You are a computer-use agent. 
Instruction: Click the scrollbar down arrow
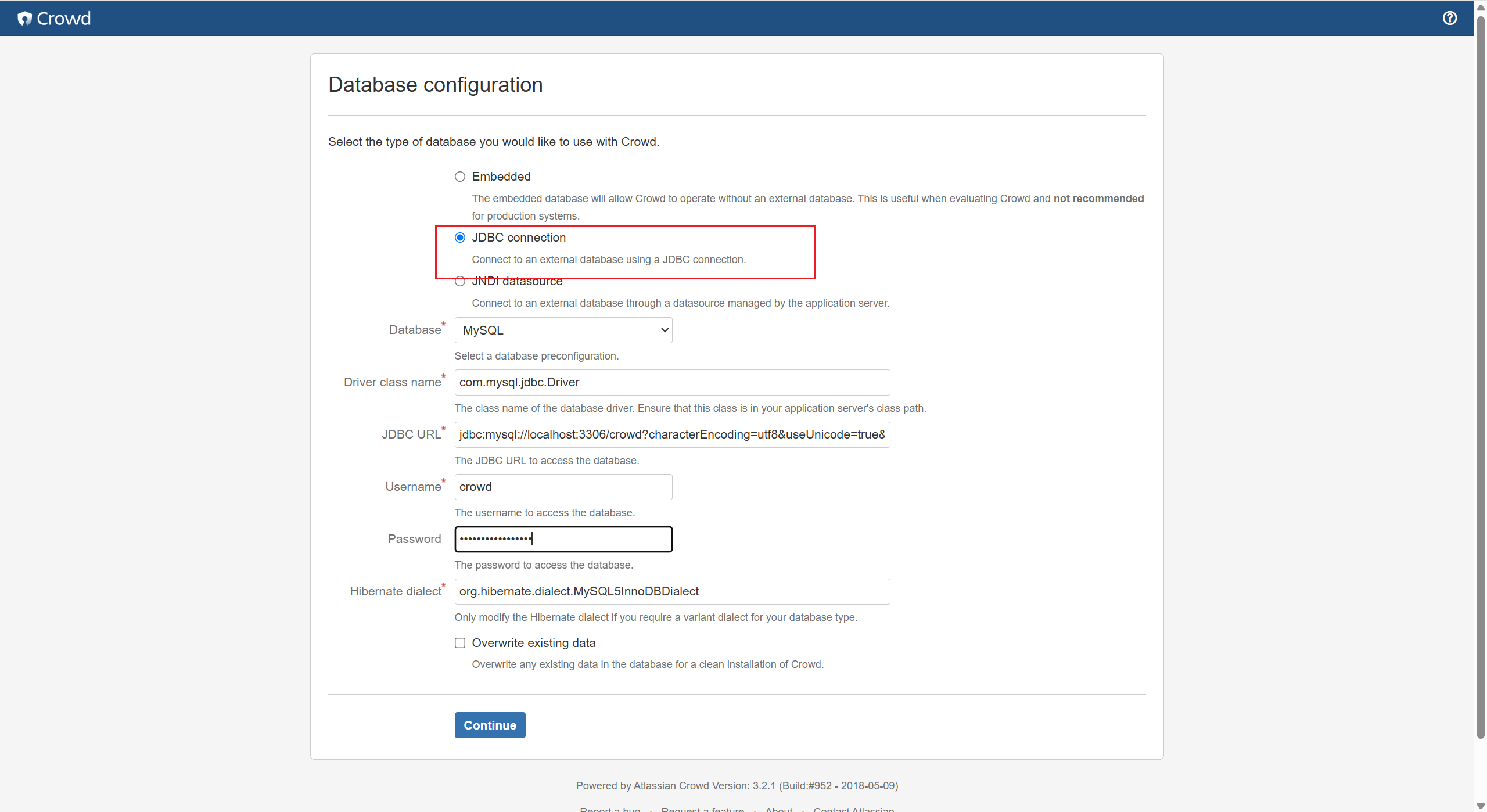pyautogui.click(x=1481, y=806)
